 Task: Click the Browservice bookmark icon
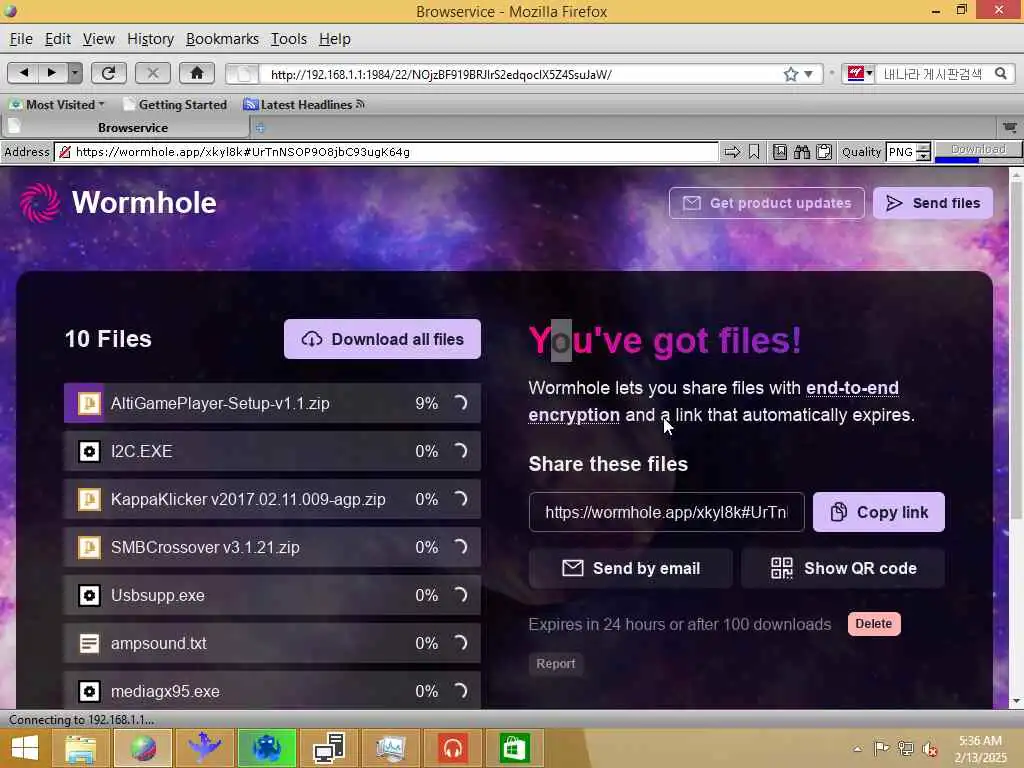point(754,152)
